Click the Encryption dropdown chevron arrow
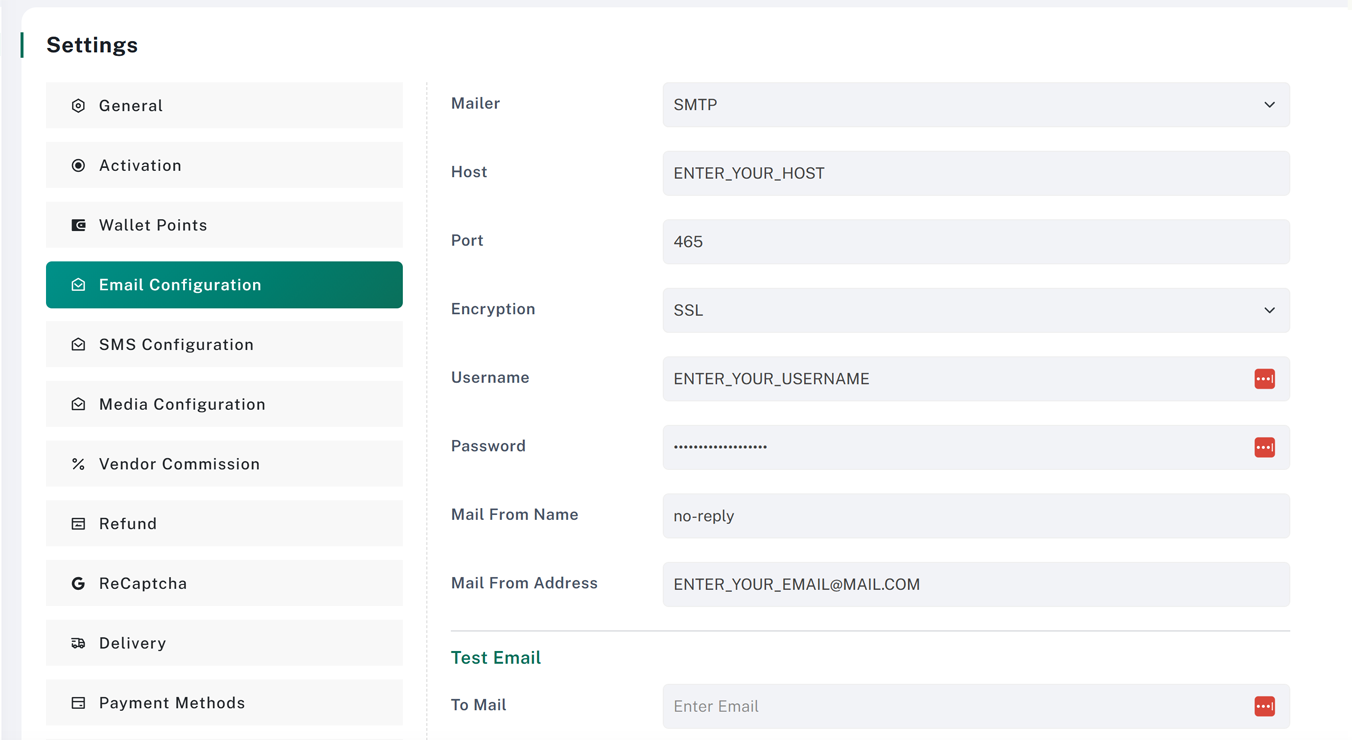1352x740 pixels. pos(1269,310)
